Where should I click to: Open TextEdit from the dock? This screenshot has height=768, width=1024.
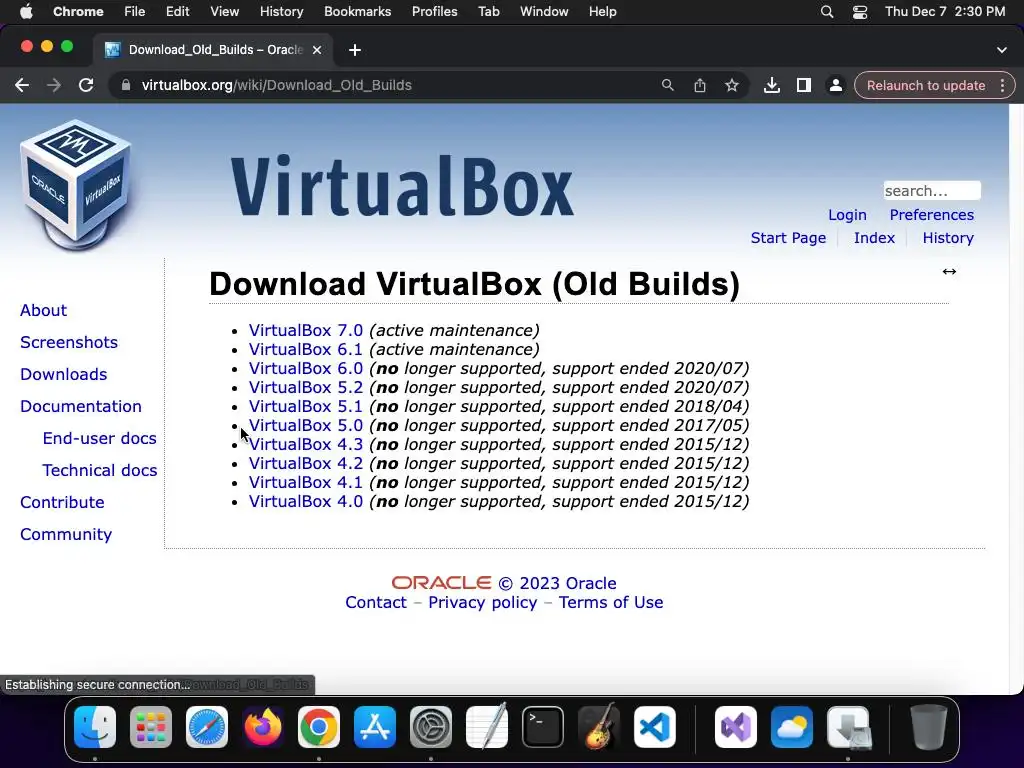tap(487, 727)
